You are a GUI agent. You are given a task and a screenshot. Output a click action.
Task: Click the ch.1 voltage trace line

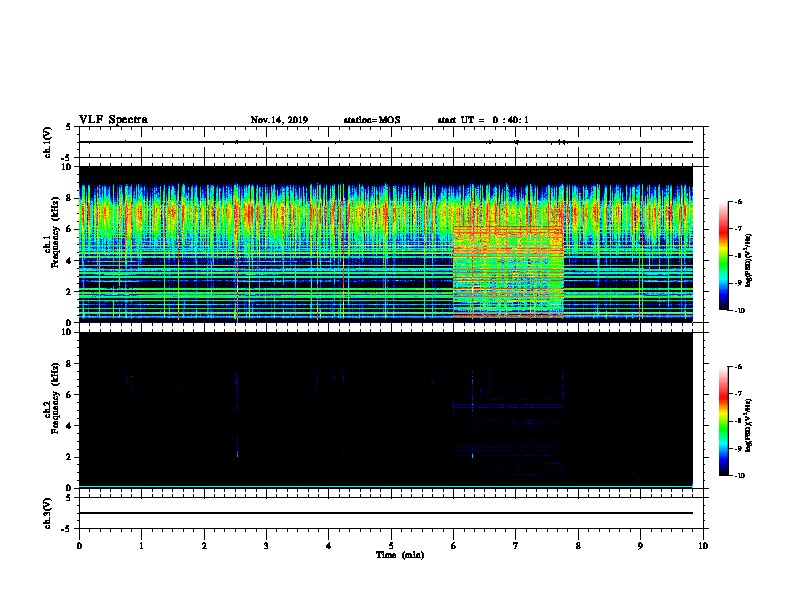386,142
